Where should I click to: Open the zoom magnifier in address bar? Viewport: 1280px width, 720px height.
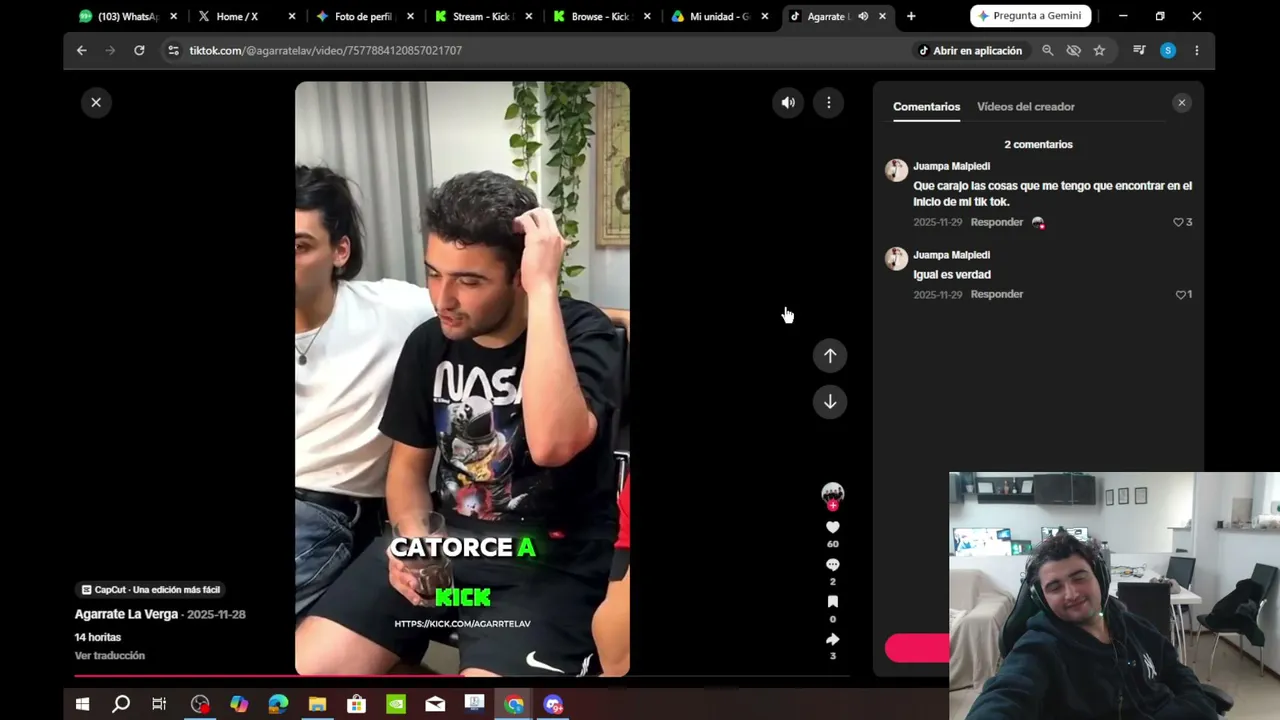coord(1048,50)
